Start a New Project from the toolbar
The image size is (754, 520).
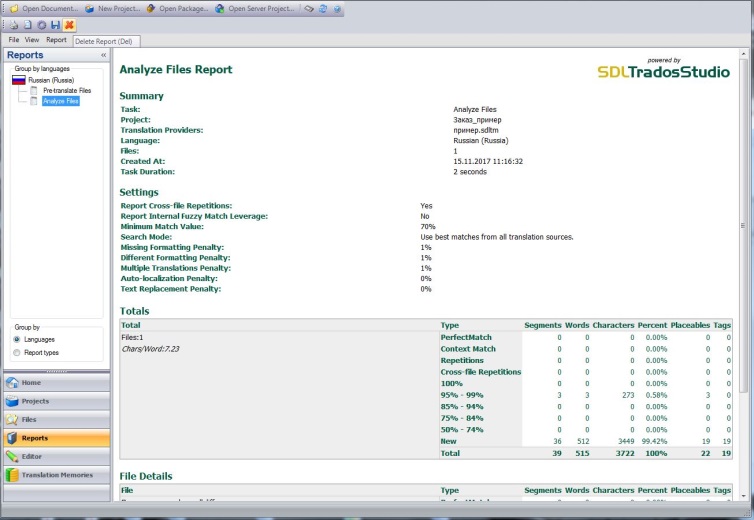coord(111,8)
